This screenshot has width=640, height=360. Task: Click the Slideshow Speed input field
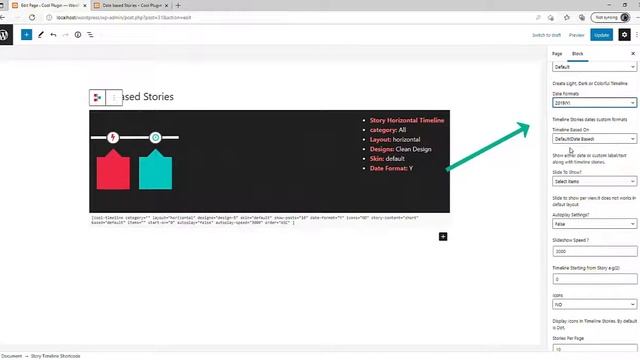coord(595,251)
